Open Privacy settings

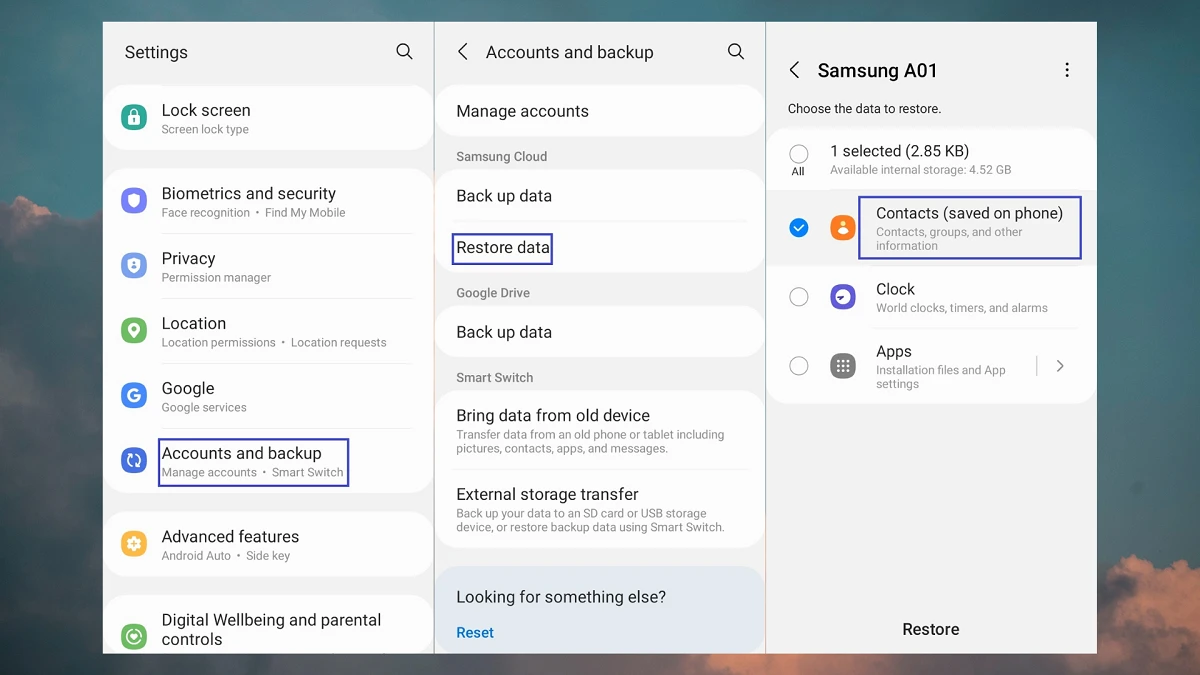click(268, 266)
